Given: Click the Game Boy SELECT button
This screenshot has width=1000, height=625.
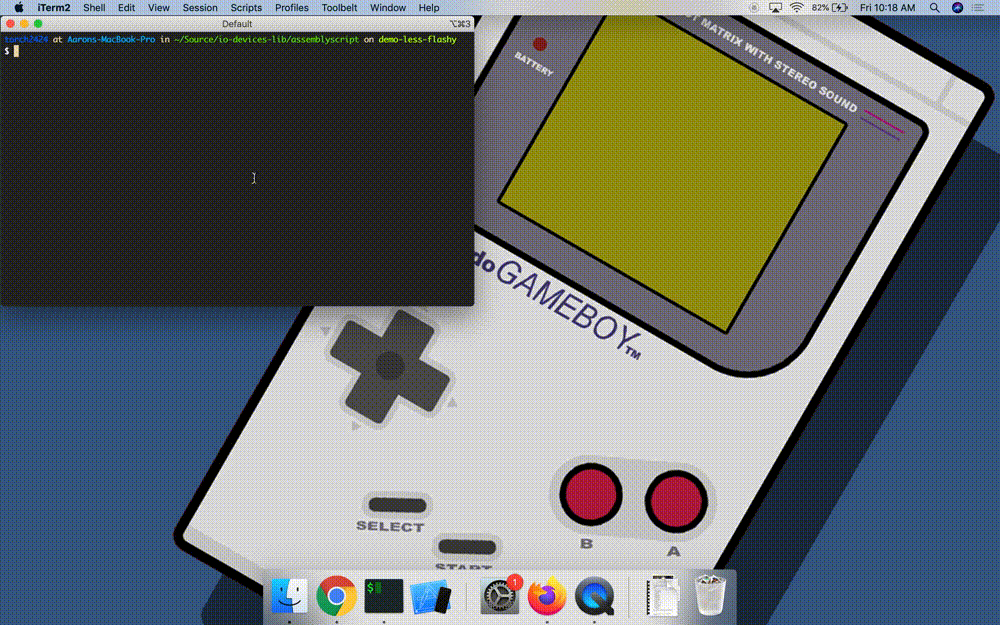Looking at the screenshot, I should 397,506.
